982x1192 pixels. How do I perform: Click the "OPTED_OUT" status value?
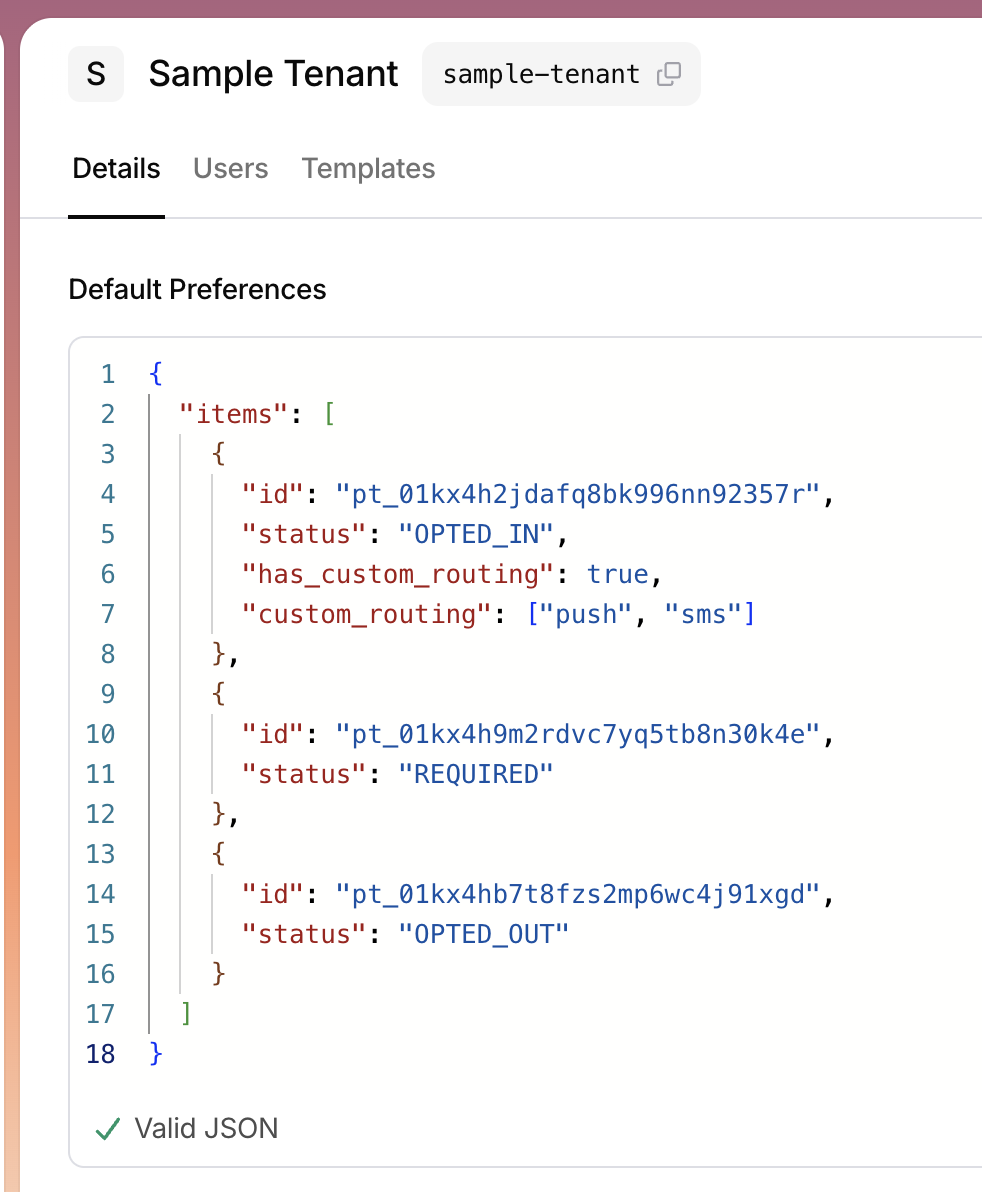[x=484, y=934]
